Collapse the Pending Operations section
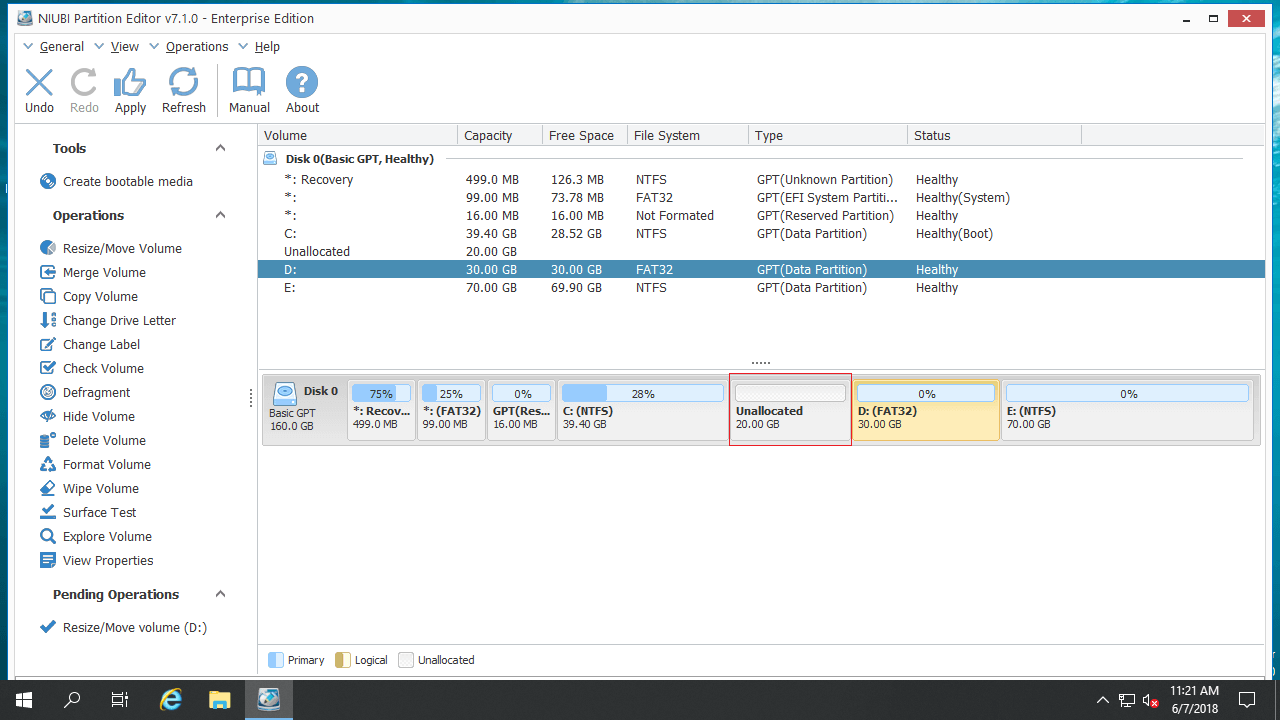This screenshot has width=1280, height=720. coord(220,594)
